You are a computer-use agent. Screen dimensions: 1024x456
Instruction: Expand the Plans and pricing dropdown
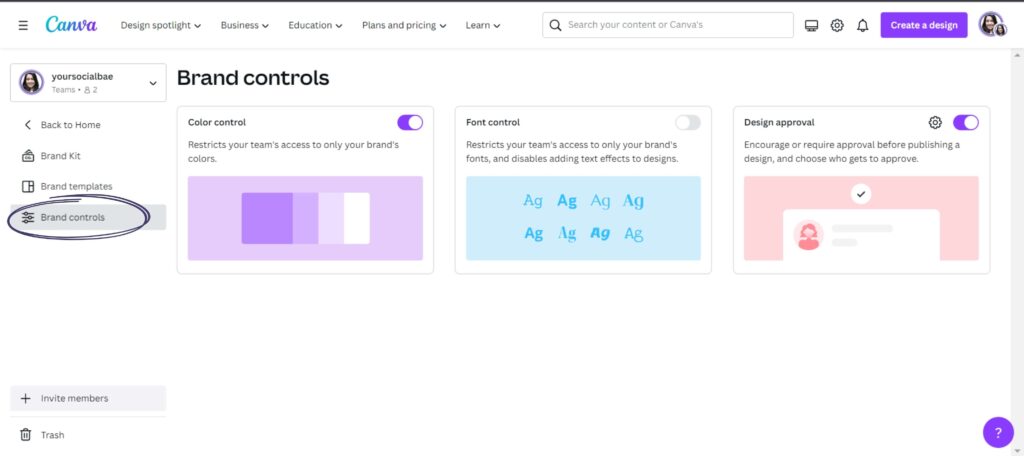click(404, 25)
